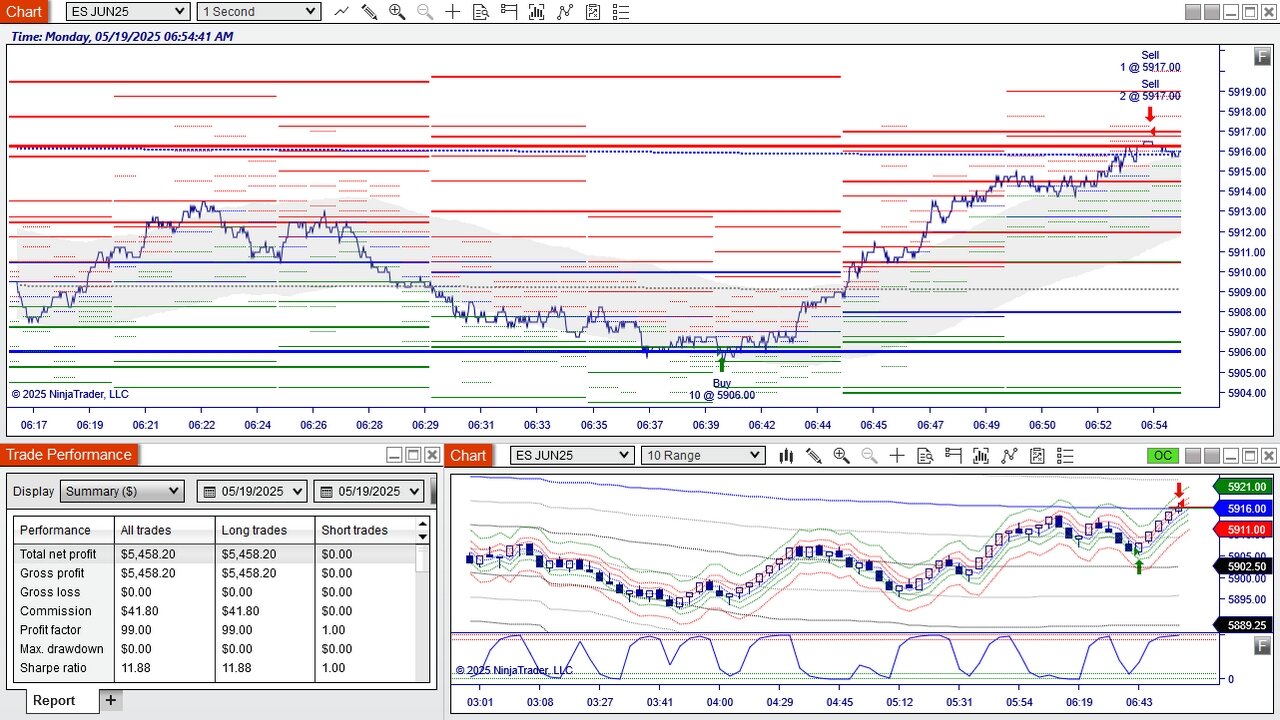Select the top Chart window tab
This screenshot has width=1280, height=720.
[x=24, y=12]
